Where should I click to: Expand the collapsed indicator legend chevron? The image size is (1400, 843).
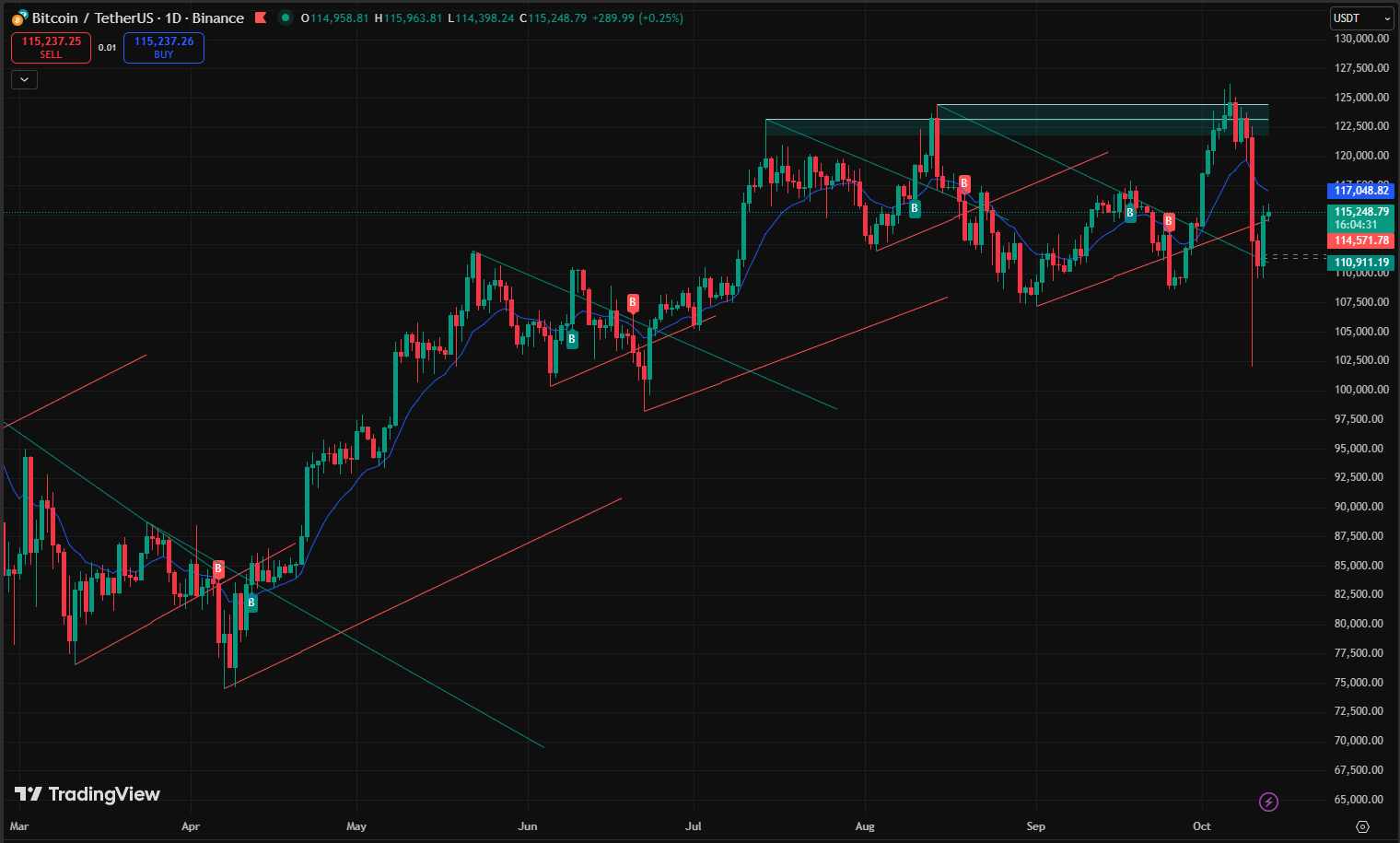tap(24, 80)
